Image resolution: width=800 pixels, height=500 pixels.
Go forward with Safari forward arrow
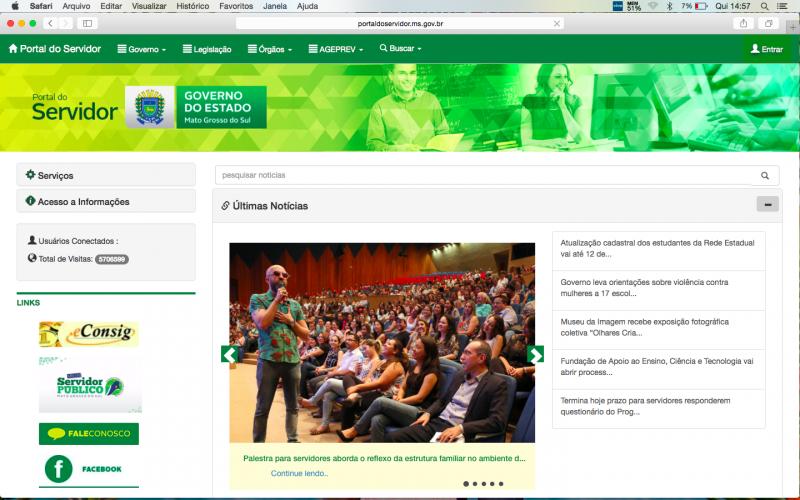(65, 23)
